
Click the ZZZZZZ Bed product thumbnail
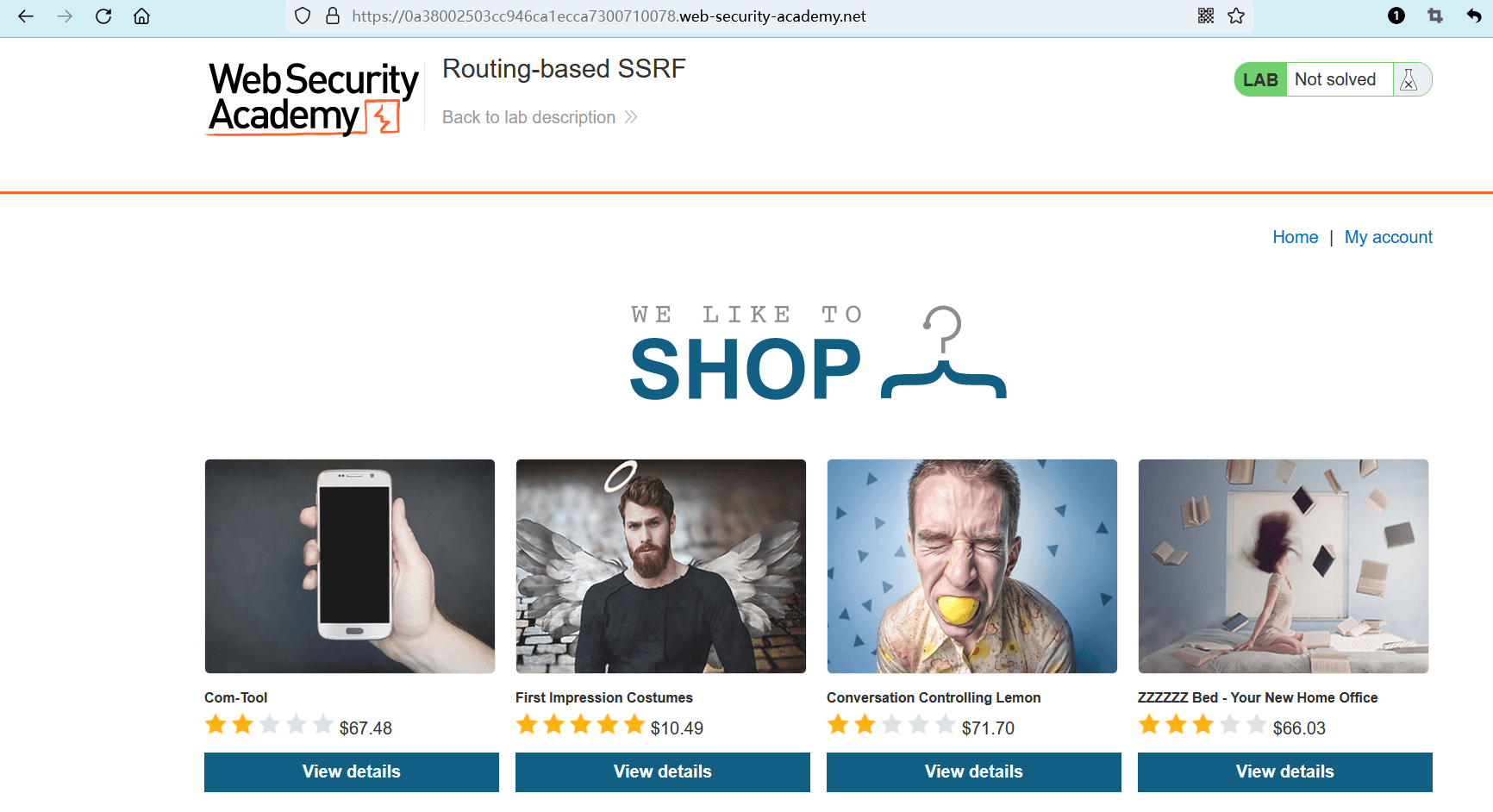tap(1284, 566)
